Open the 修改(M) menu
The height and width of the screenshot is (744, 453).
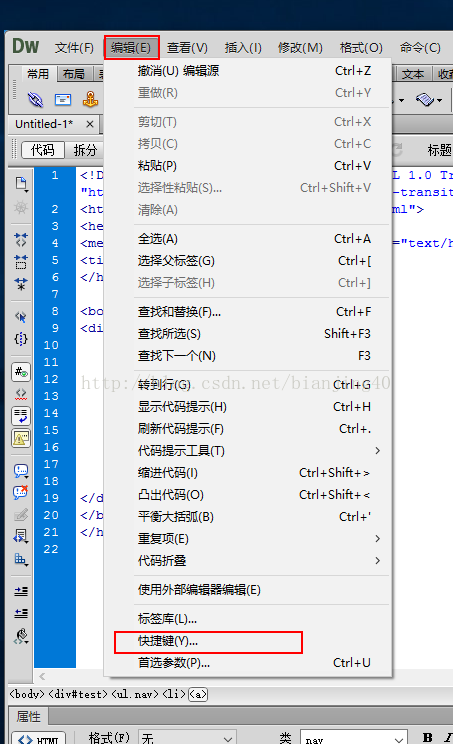(x=300, y=47)
